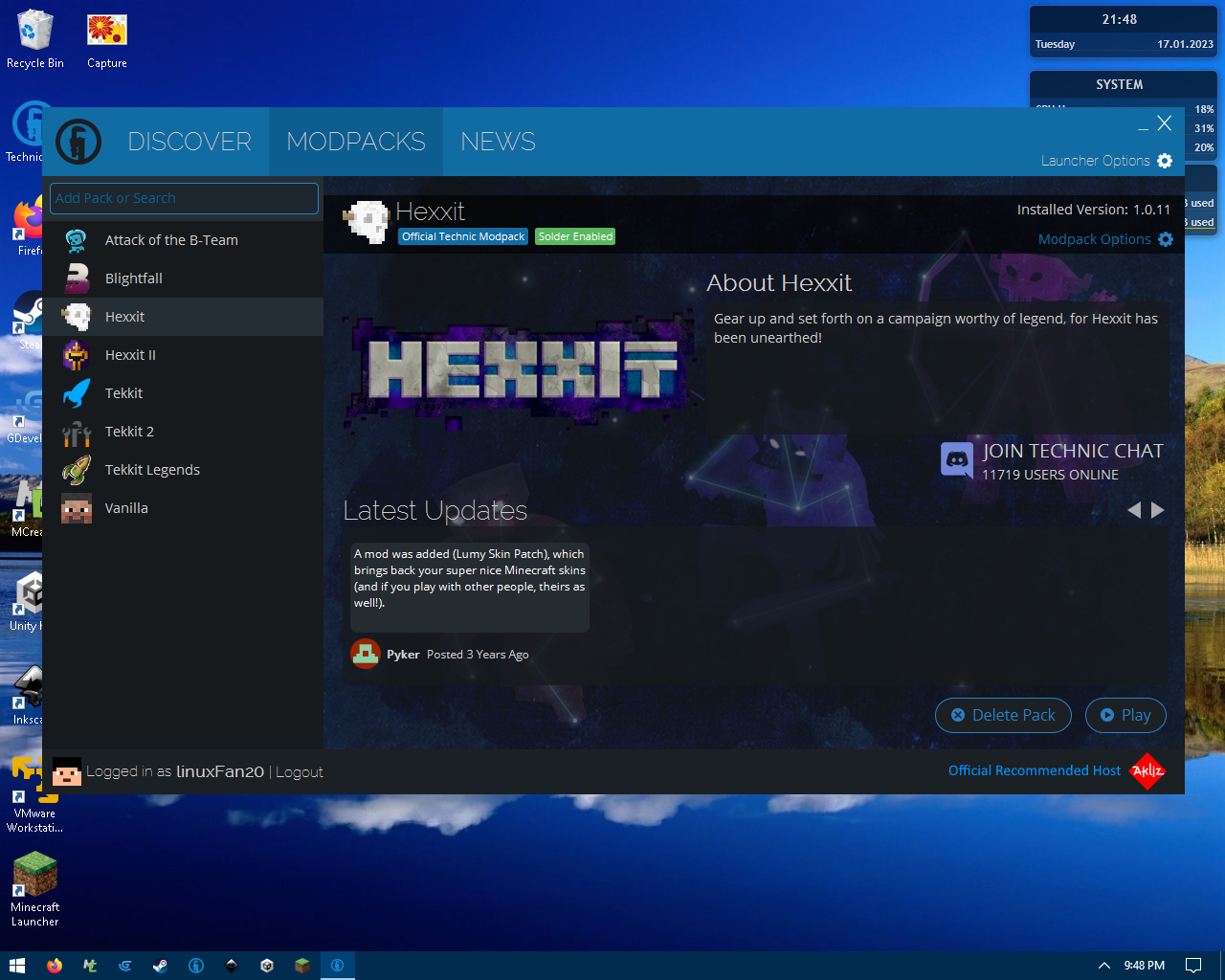Expand hidden system tray icons
Viewport: 1225px width, 980px height.
(x=1103, y=966)
